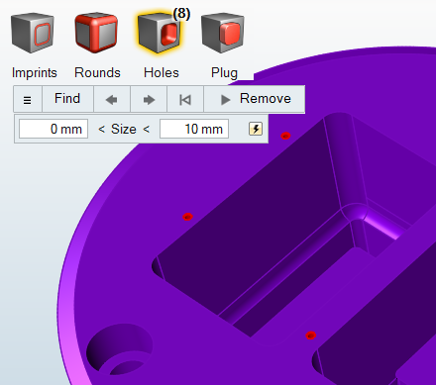
Task: Click the Holes label text
Action: click(x=161, y=73)
